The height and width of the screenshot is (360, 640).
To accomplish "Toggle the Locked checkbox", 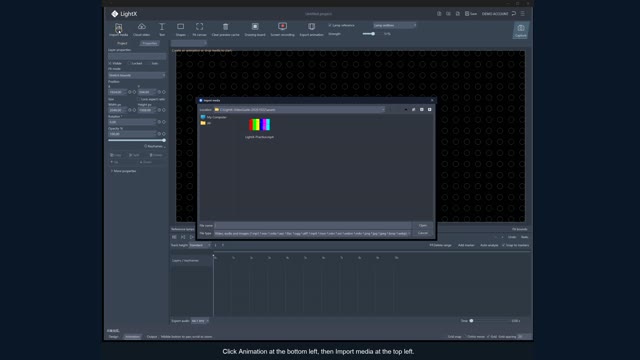I will 129,63.
